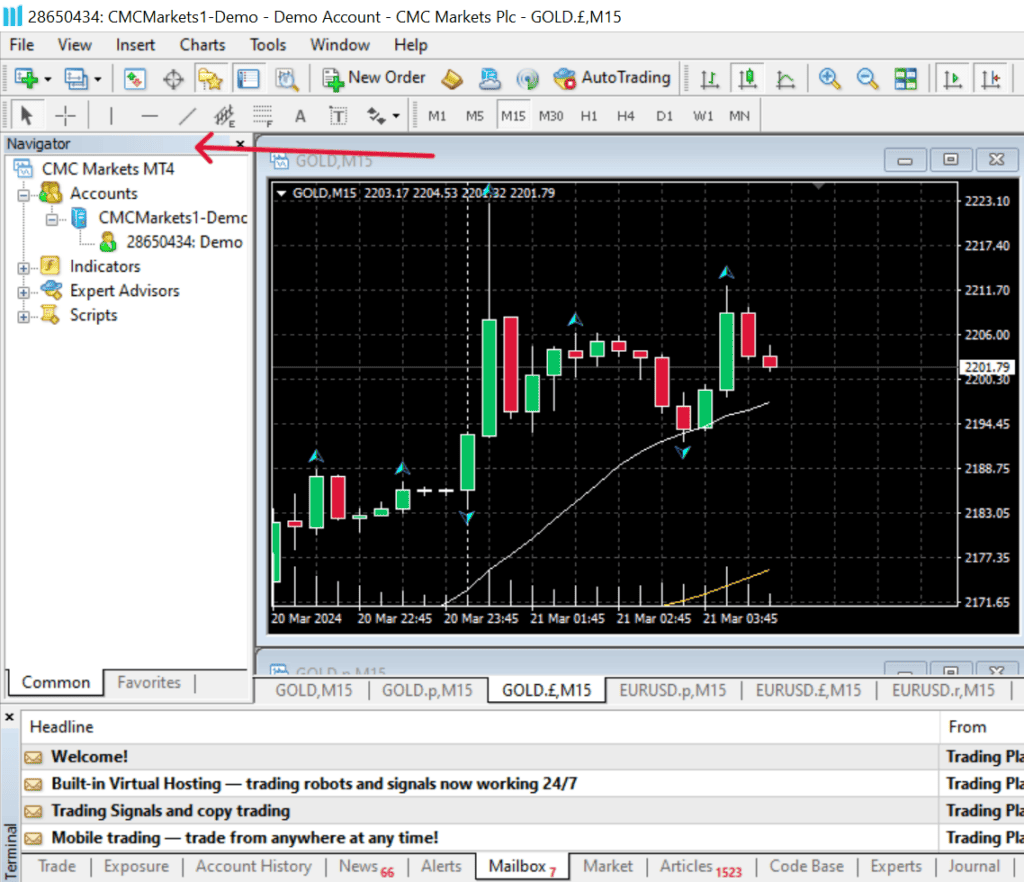Toggle Chart Shift with red marker icon
1024x882 pixels.
coord(991,79)
